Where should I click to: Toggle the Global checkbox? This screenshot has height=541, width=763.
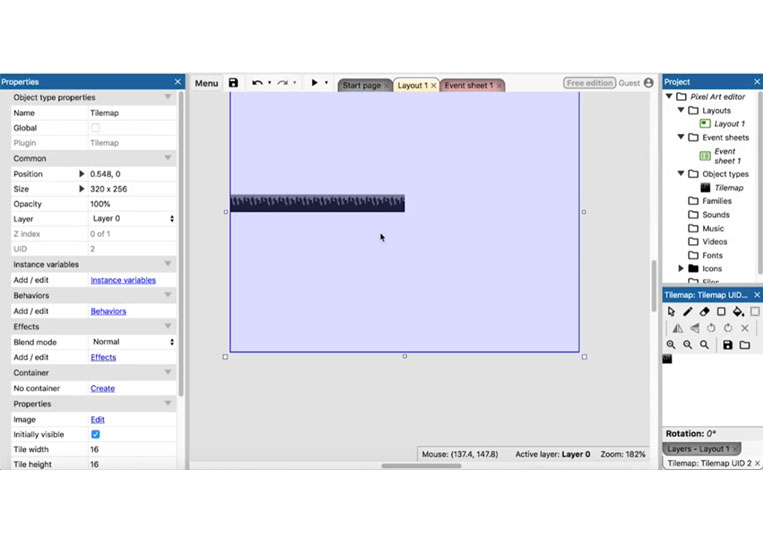[x=95, y=128]
